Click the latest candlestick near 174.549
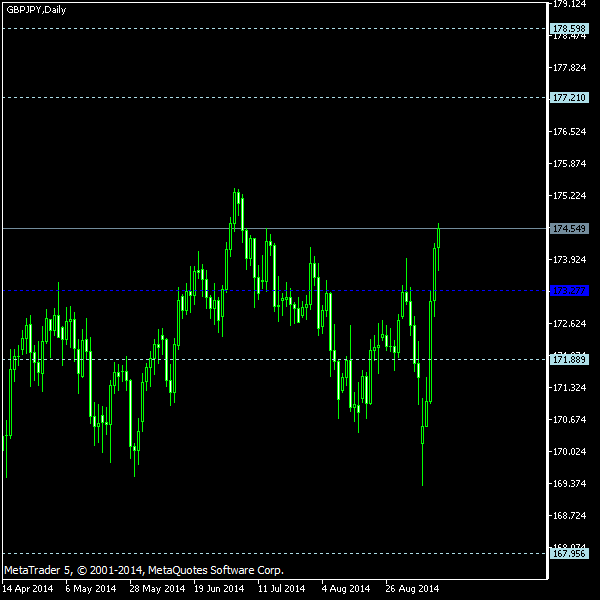The width and height of the screenshot is (600, 600). 439,238
